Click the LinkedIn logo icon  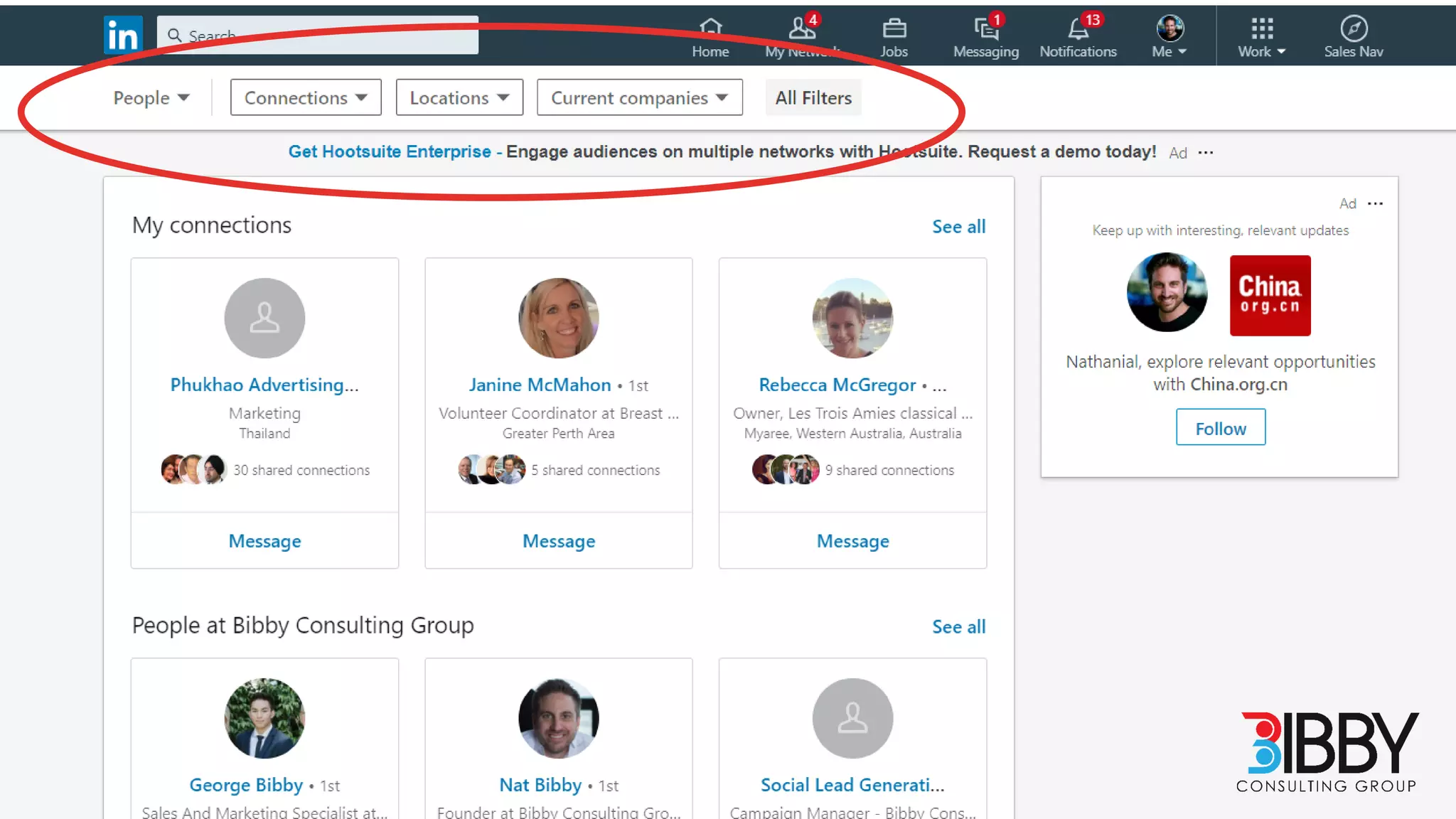(x=122, y=35)
